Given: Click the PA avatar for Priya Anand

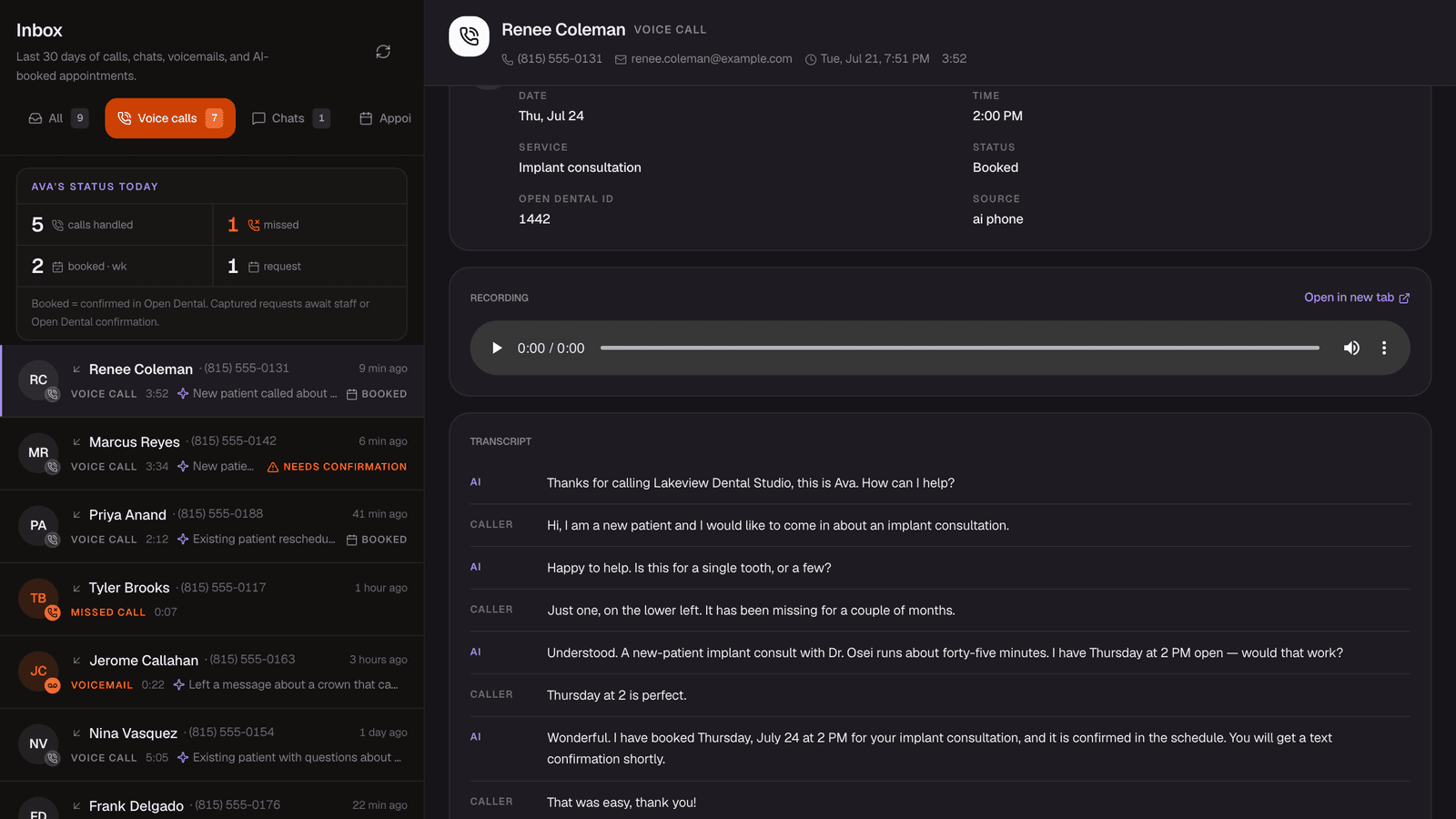Looking at the screenshot, I should (x=38, y=526).
